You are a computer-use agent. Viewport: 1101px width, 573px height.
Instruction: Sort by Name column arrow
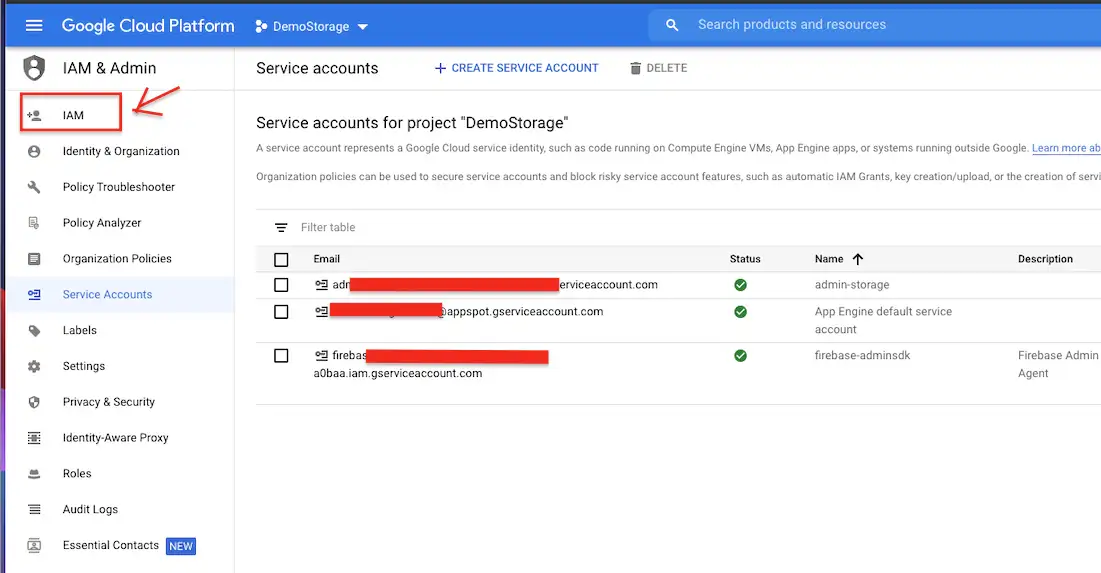click(x=857, y=259)
